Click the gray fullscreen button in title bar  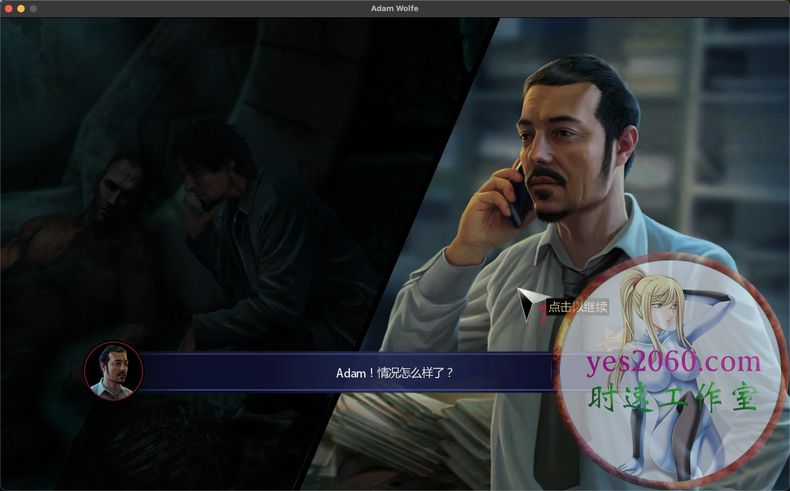point(33,8)
